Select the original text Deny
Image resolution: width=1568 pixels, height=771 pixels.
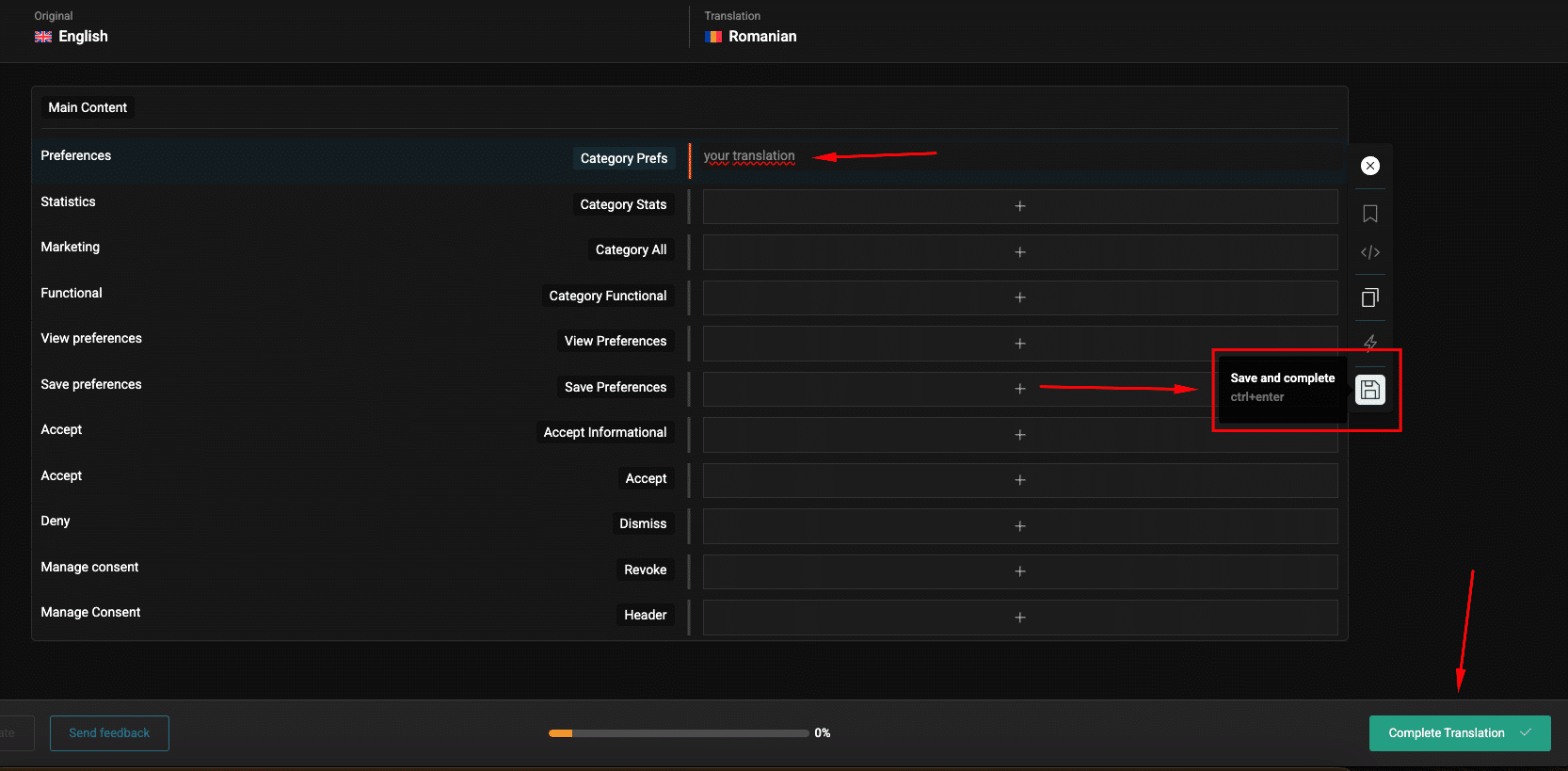(x=56, y=521)
